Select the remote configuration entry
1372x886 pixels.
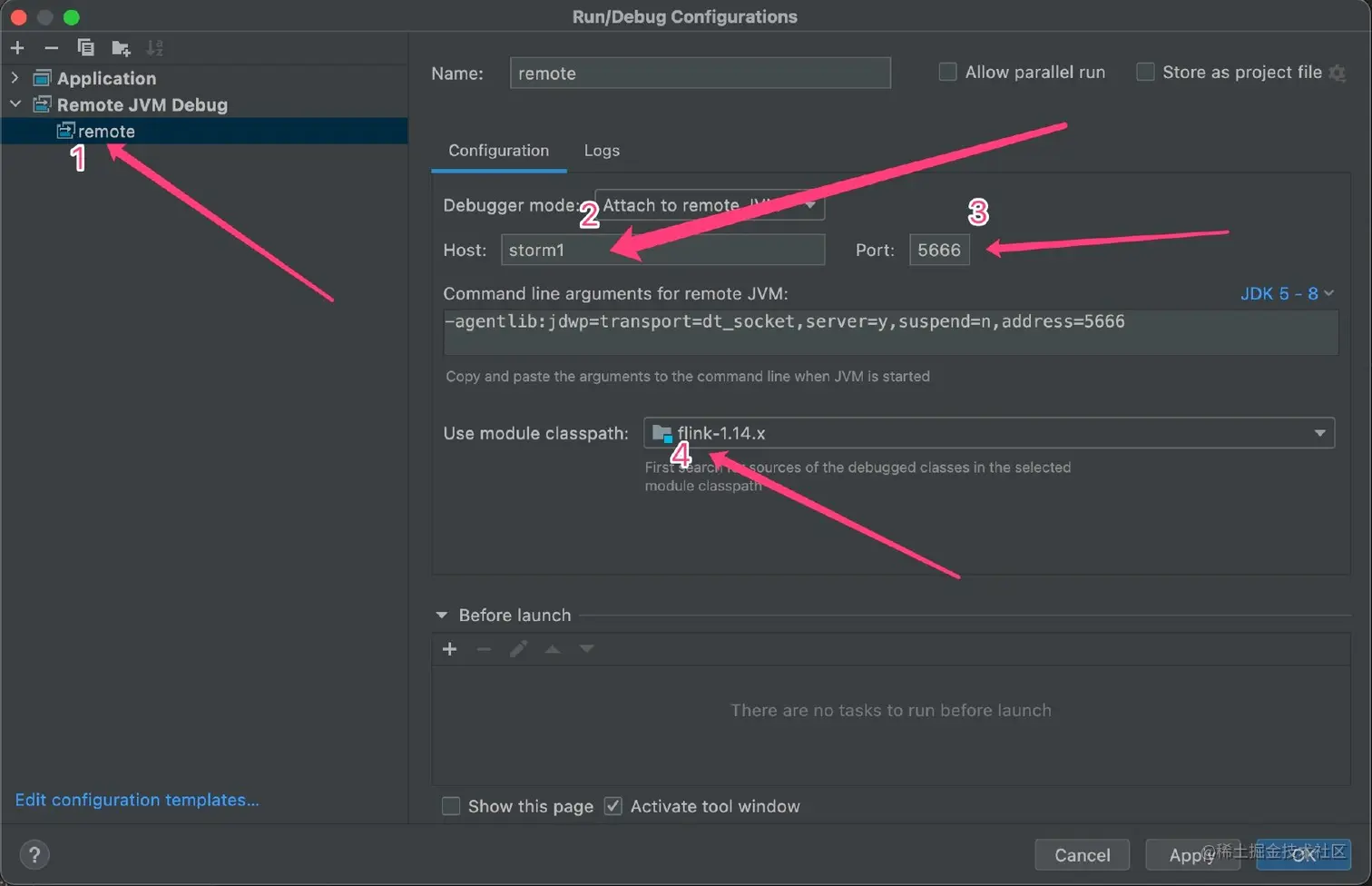coord(204,131)
